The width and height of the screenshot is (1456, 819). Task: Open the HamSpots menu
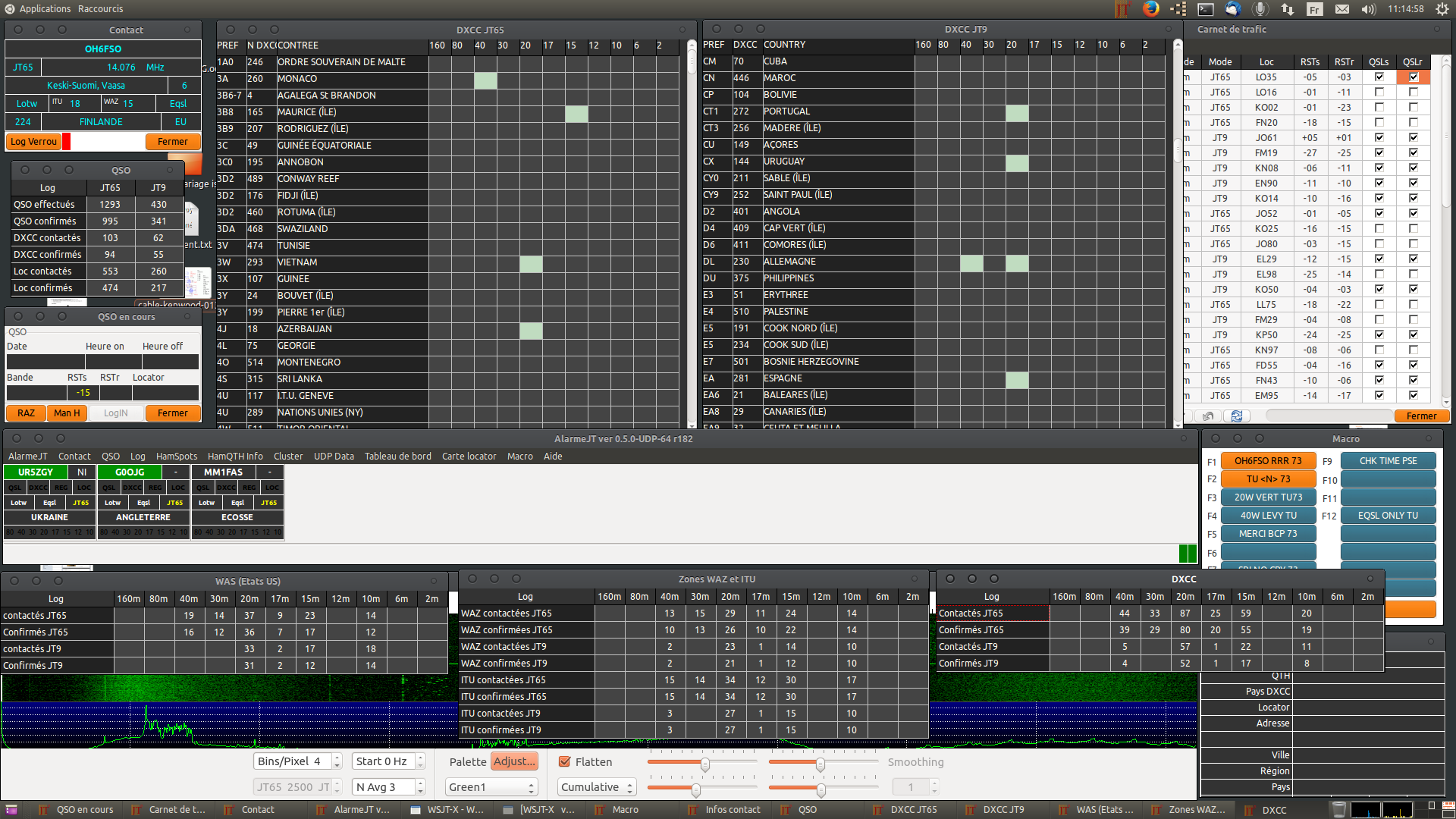click(176, 456)
